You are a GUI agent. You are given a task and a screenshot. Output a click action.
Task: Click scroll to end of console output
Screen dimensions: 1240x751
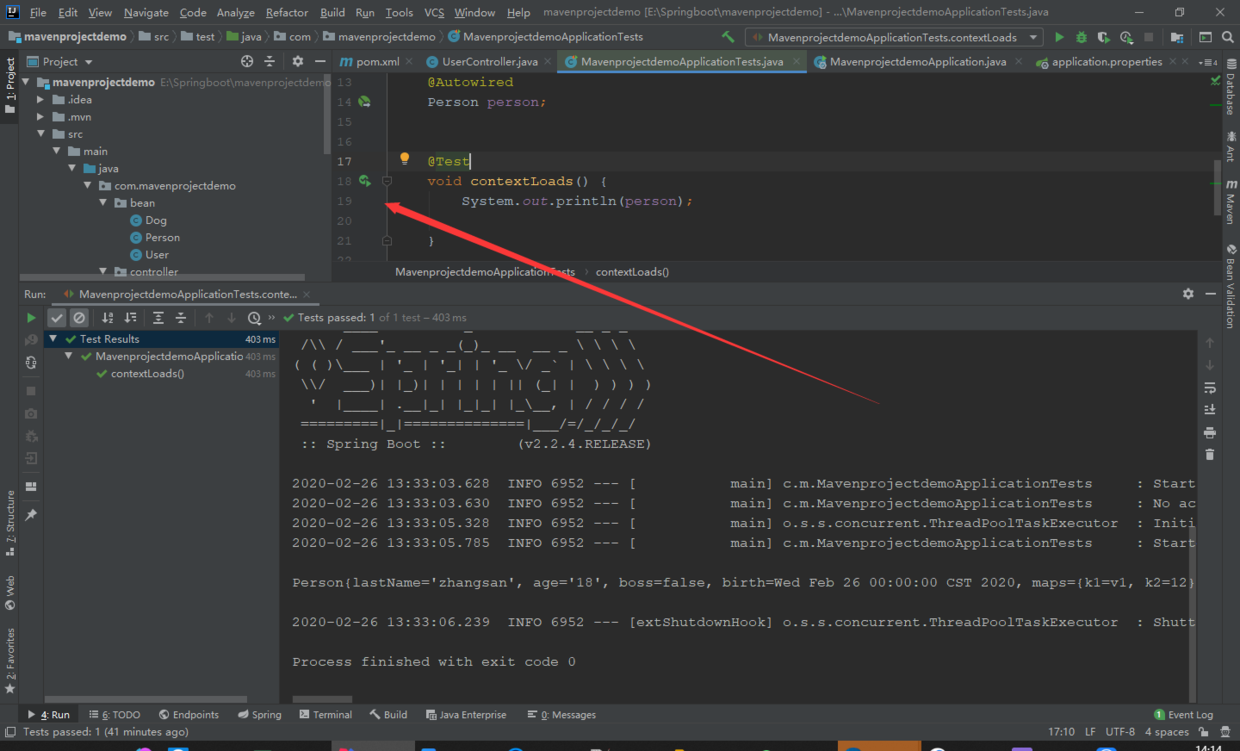pos(1210,410)
